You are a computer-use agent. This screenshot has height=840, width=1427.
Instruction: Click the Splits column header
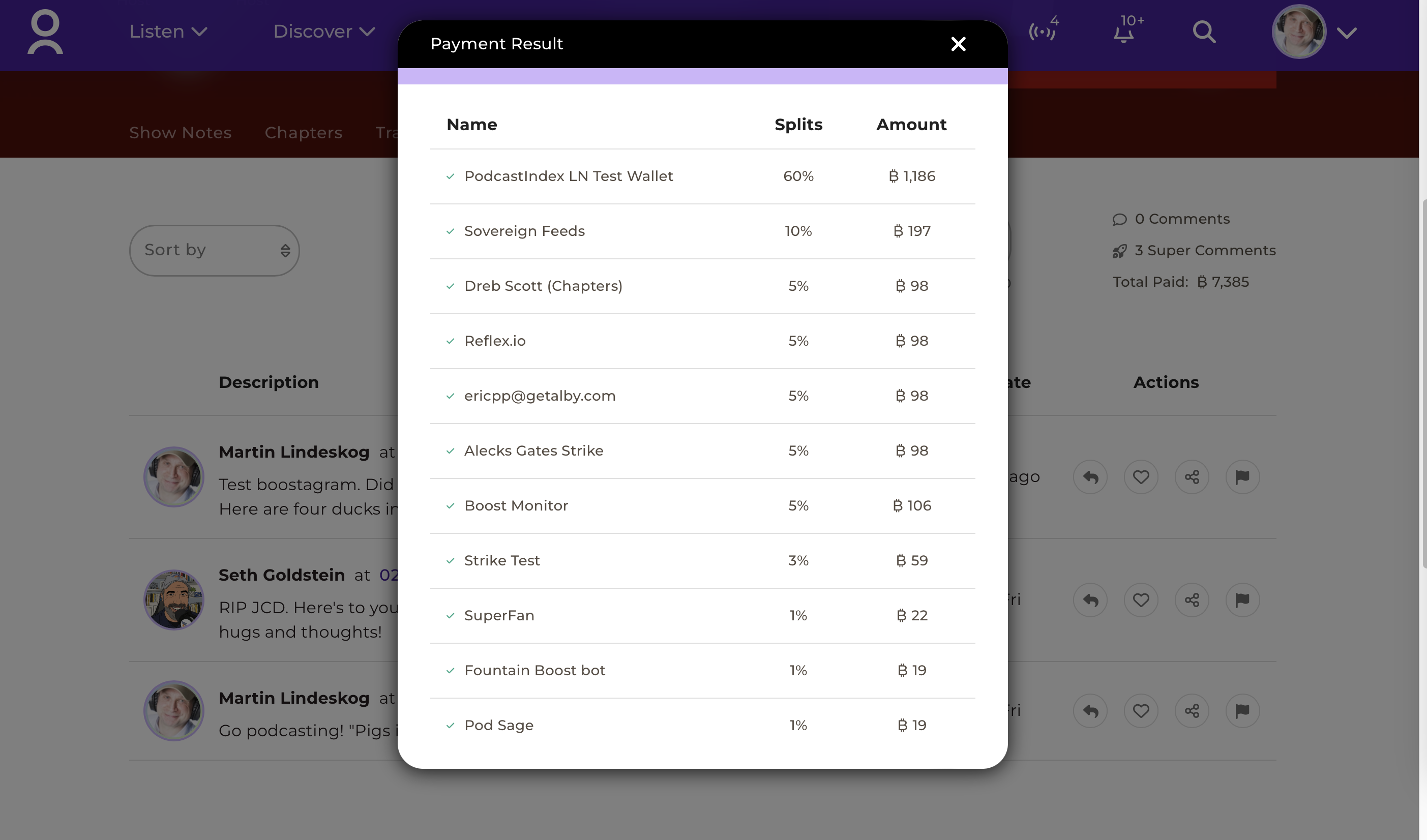pyautogui.click(x=798, y=125)
